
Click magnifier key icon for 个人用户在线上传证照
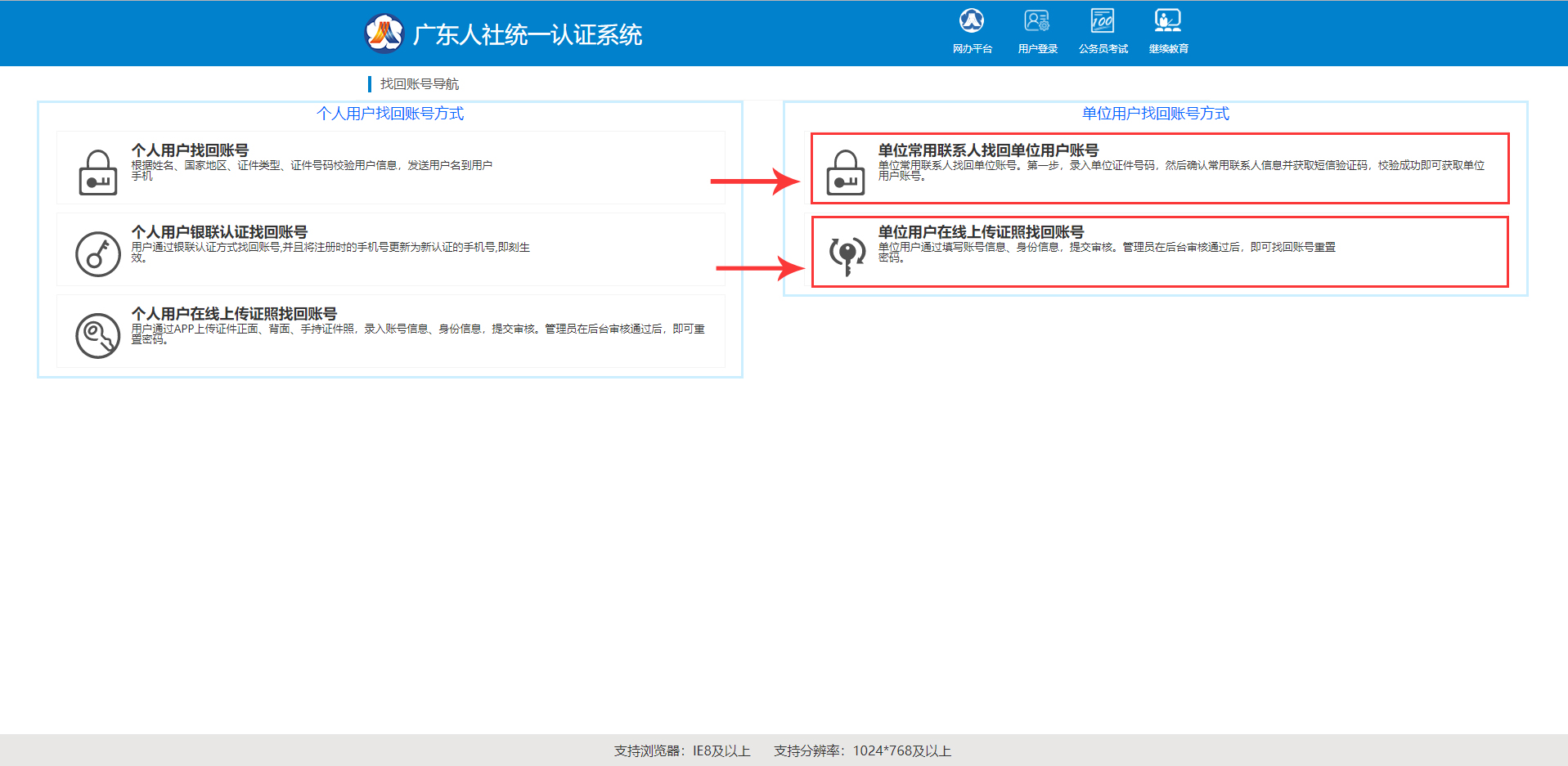98,335
